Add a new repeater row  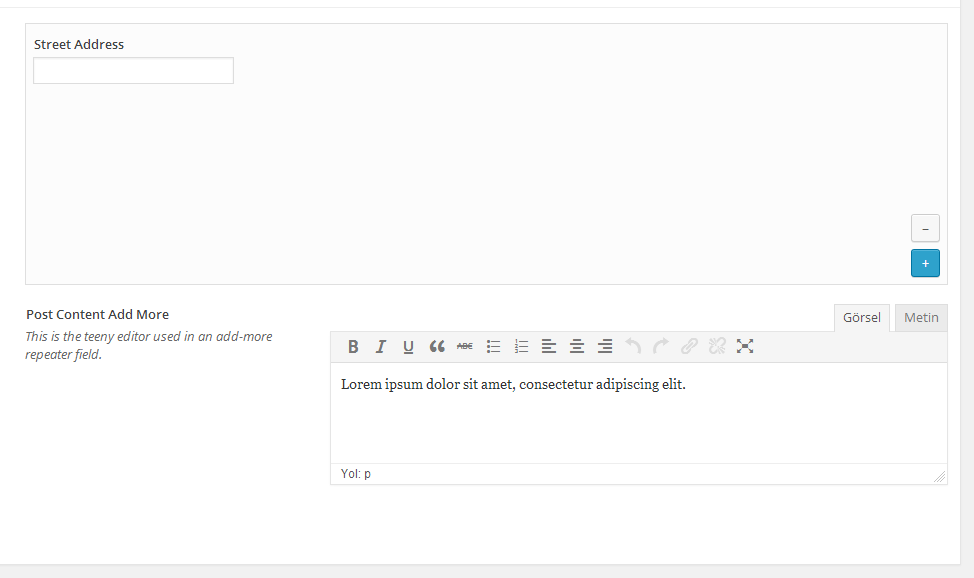coord(925,263)
